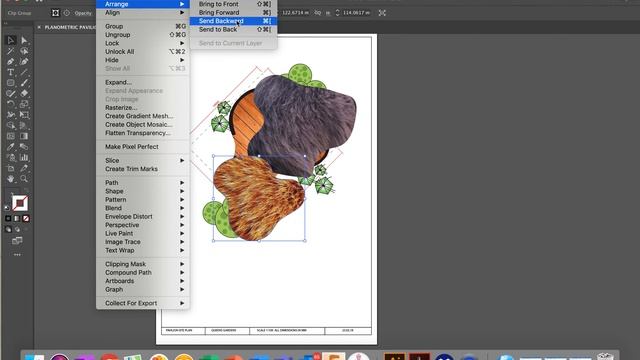640x360 pixels.
Task: Select the Blend tool
Action: 24,147
